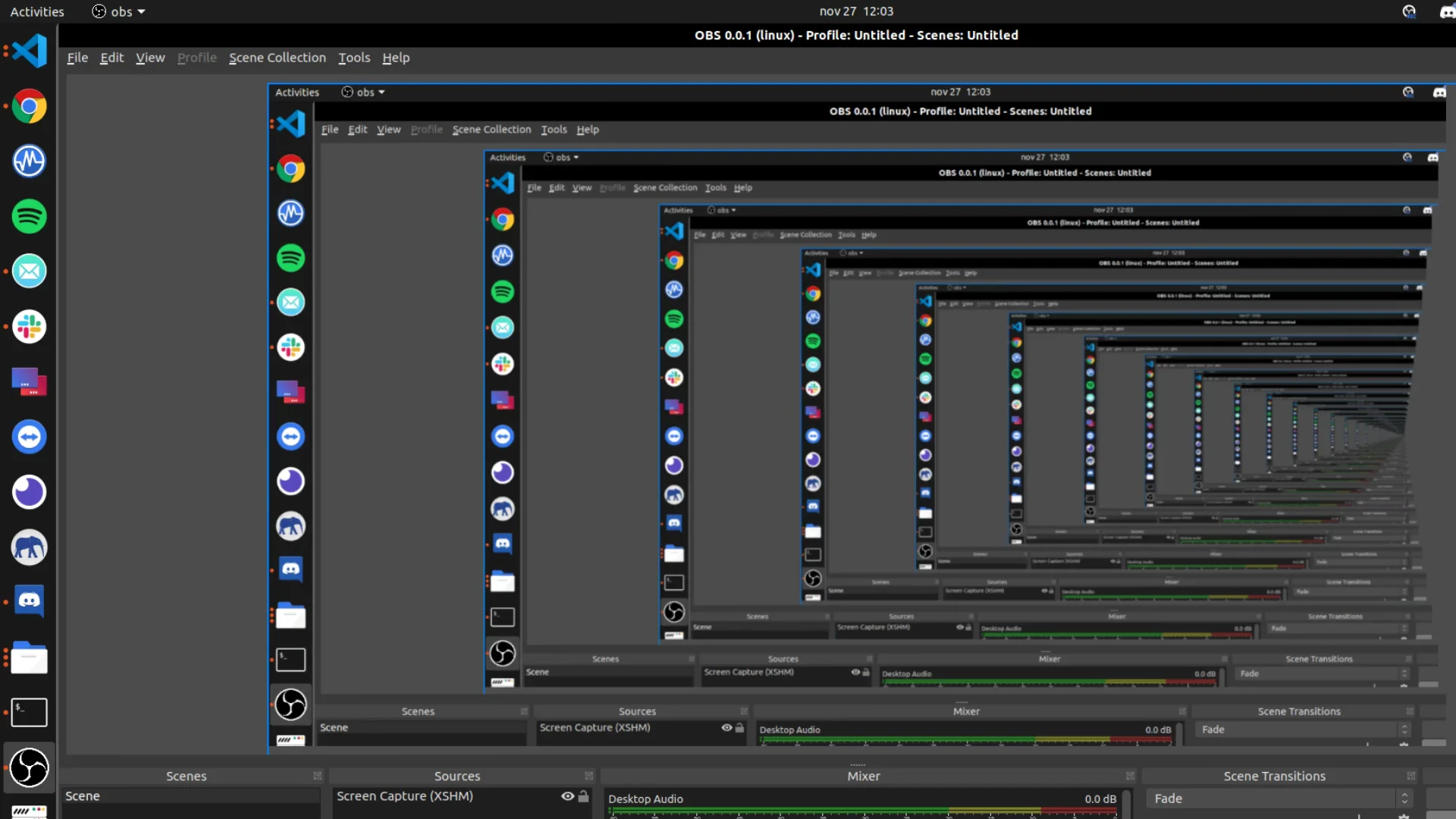The image size is (1456, 819).
Task: Open Discord from the dock
Action: (29, 601)
